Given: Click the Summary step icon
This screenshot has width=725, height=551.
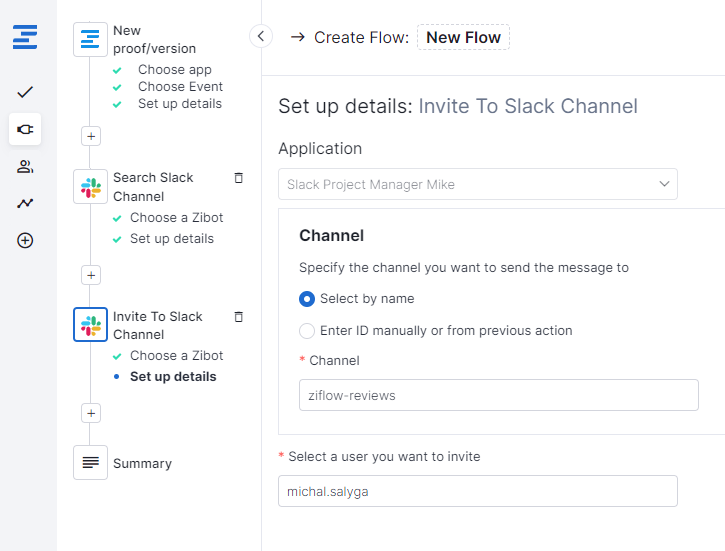Looking at the screenshot, I should (x=91, y=462).
